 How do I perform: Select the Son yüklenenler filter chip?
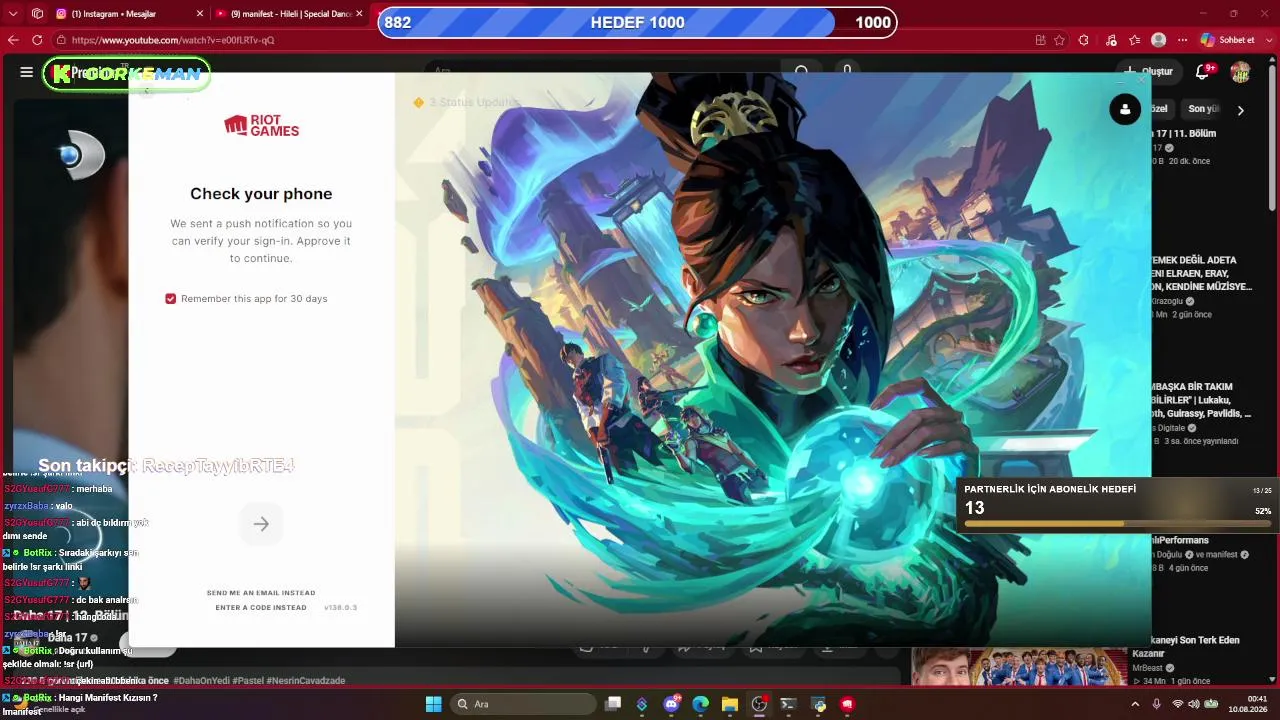[1203, 109]
